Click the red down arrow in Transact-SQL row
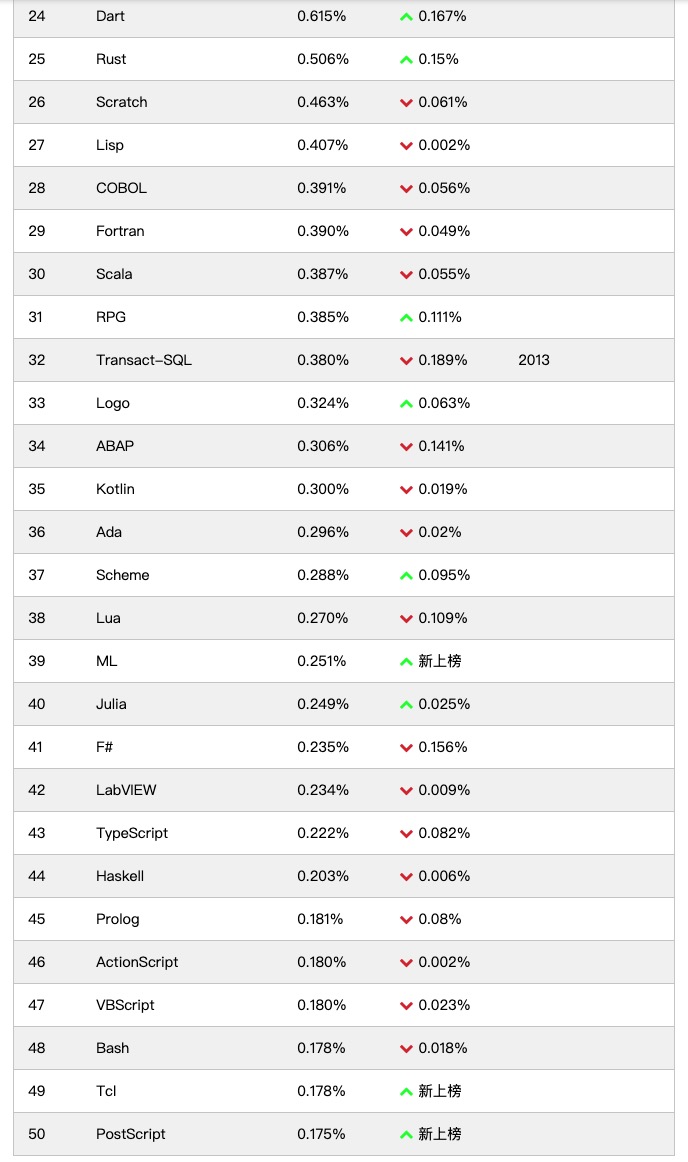This screenshot has height=1162, width=688. click(406, 361)
